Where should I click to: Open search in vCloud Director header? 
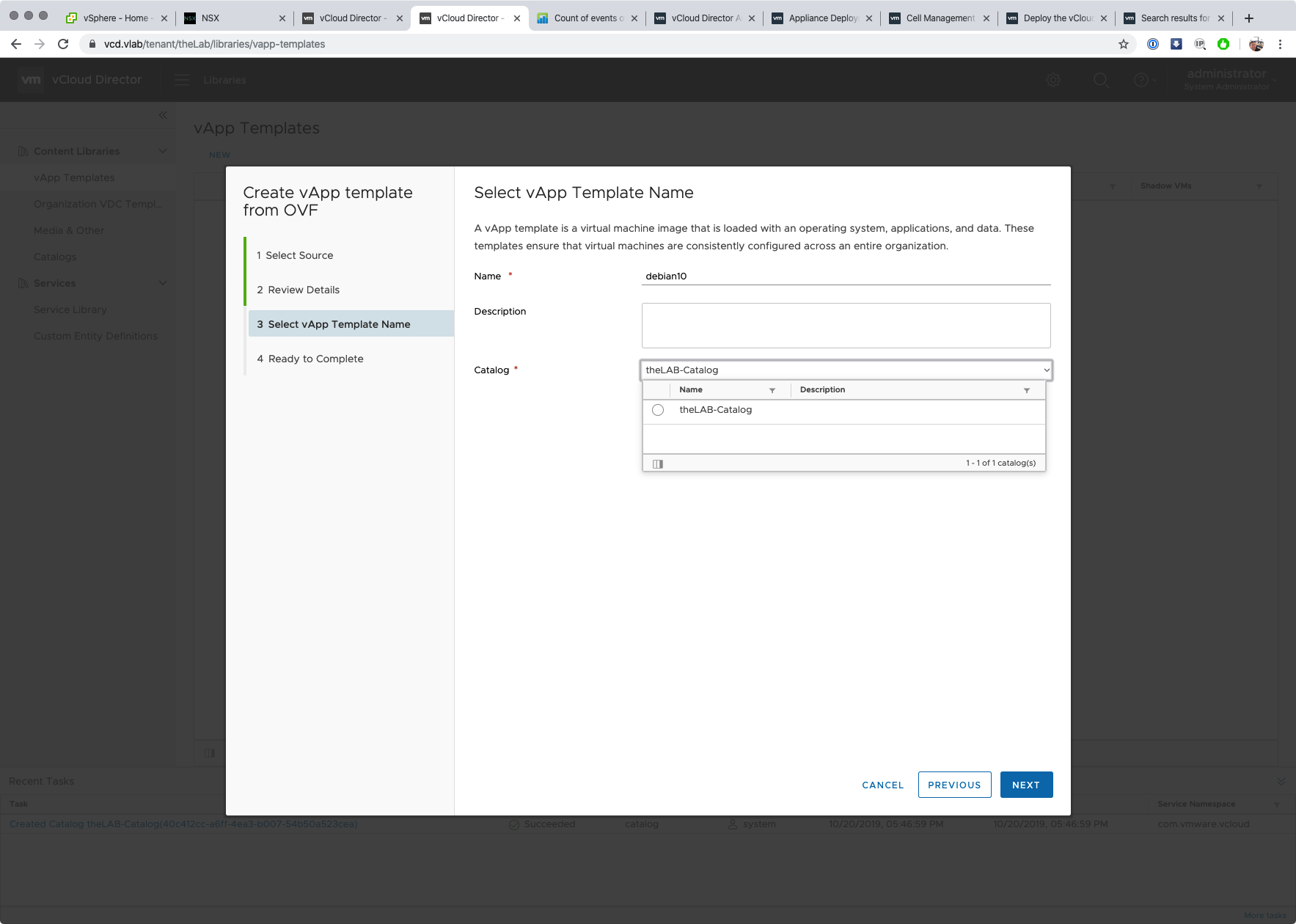click(1101, 80)
